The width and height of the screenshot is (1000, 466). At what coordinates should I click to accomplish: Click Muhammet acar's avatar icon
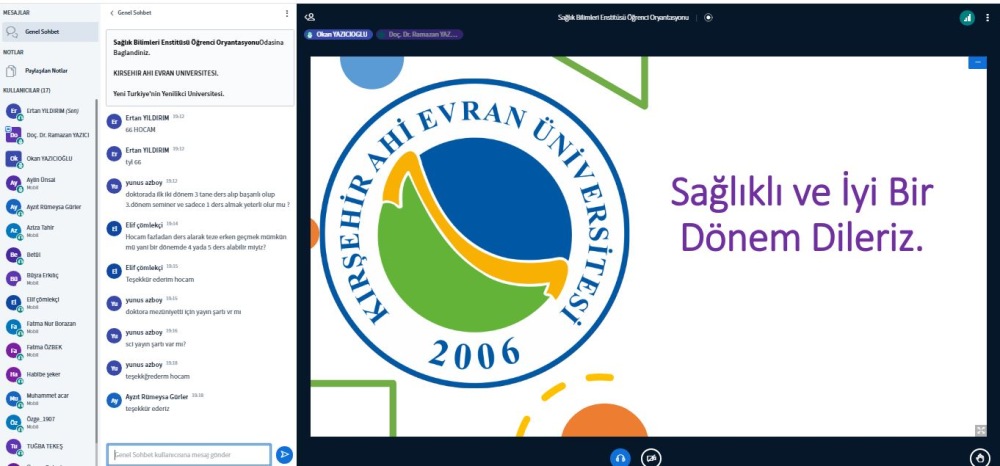point(13,398)
